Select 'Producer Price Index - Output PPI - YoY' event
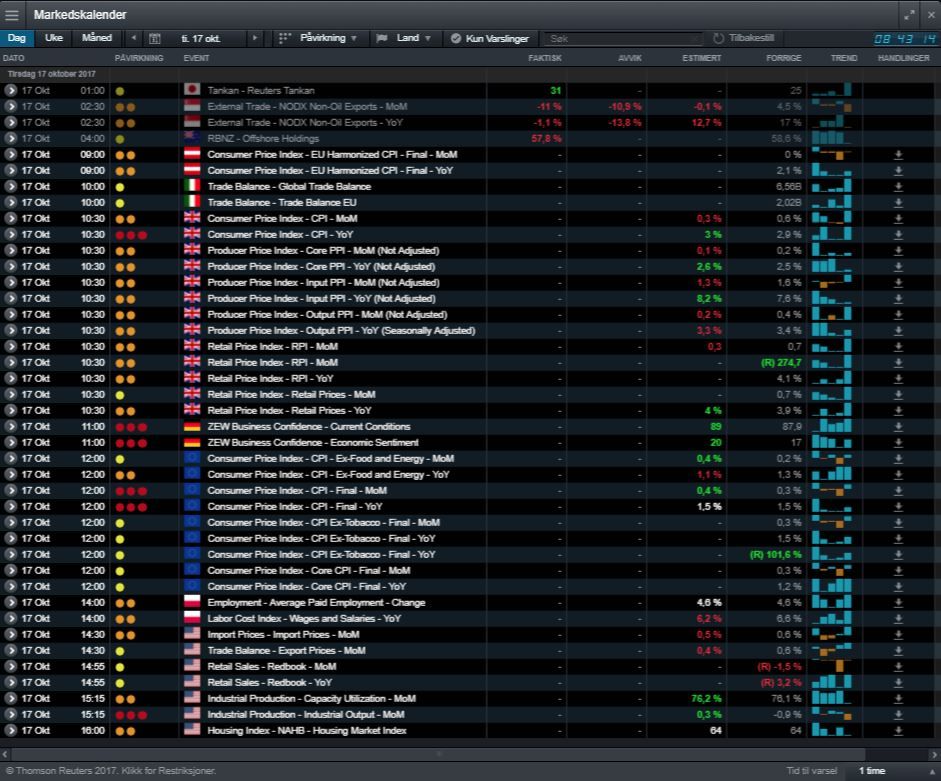 point(341,331)
